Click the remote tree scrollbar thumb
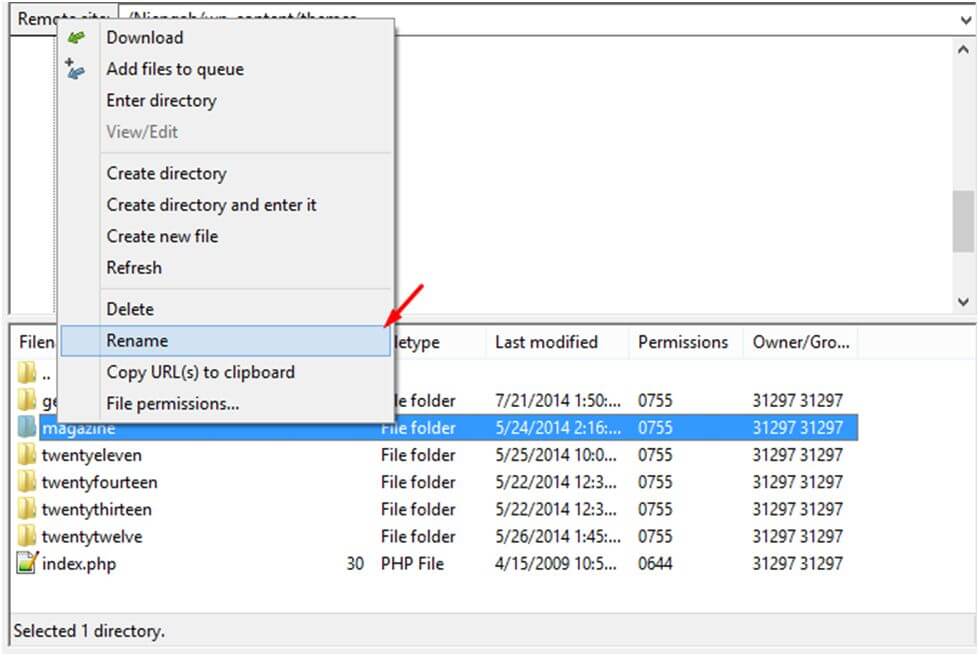Viewport: 979px width, 656px height. pyautogui.click(x=963, y=221)
